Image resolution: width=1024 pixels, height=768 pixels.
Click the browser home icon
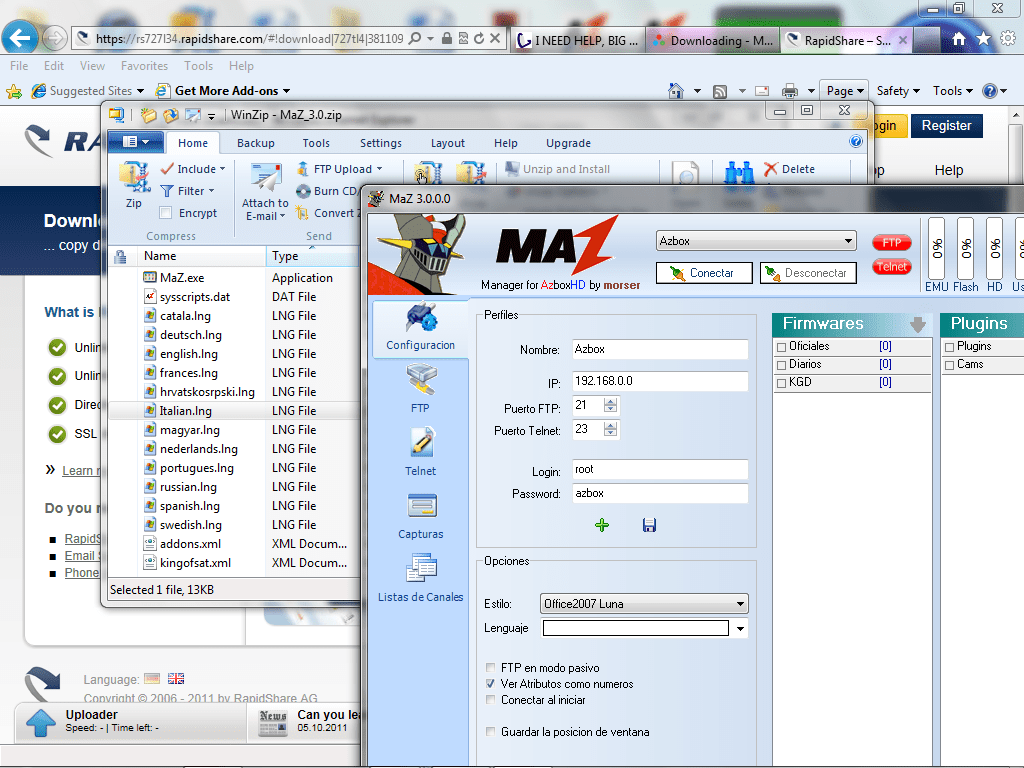[959, 39]
